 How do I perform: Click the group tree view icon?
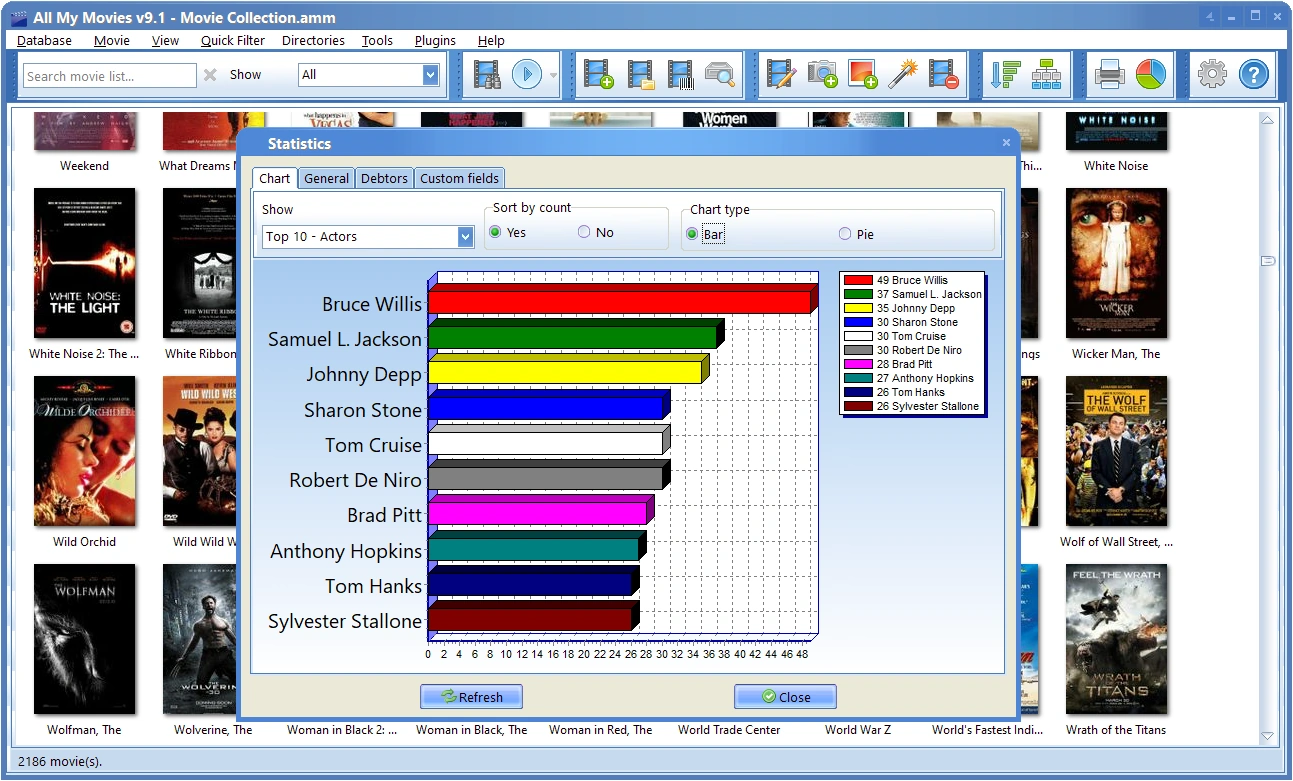click(x=1046, y=75)
